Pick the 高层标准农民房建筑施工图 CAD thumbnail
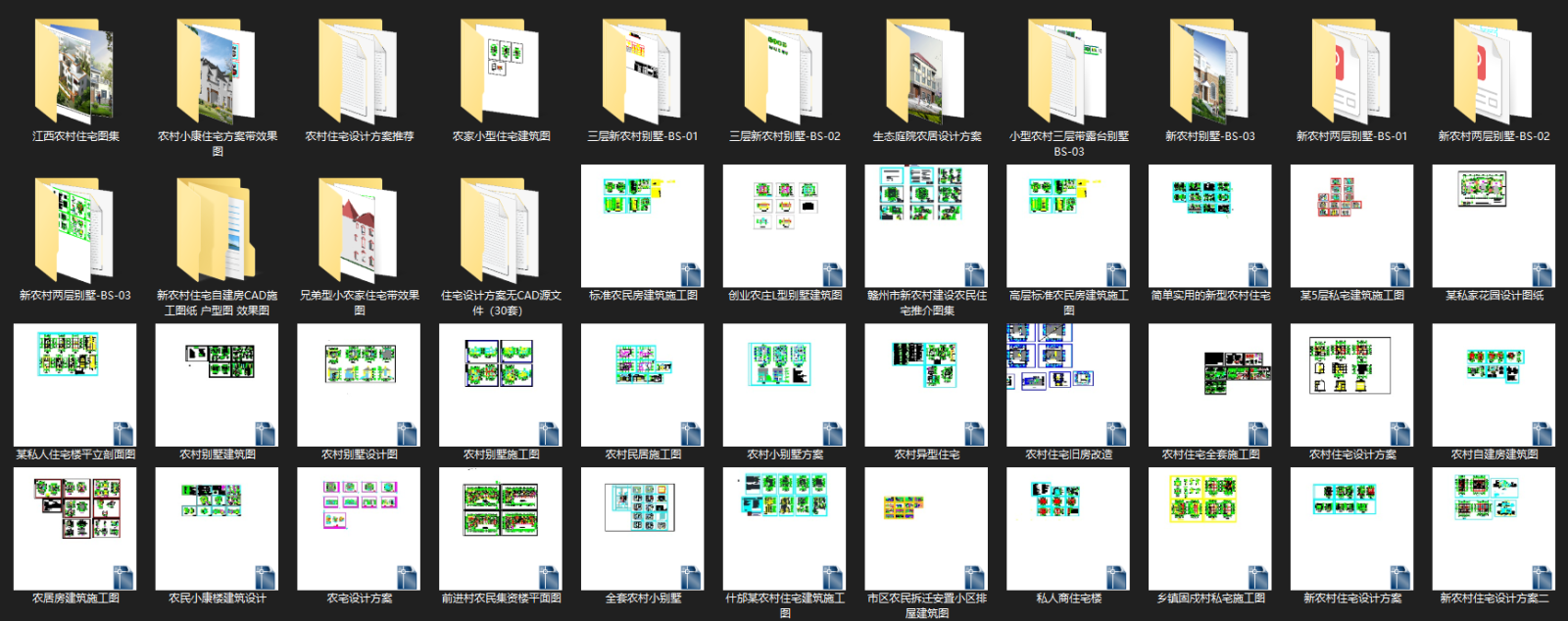Image resolution: width=1568 pixels, height=621 pixels. click(1069, 226)
